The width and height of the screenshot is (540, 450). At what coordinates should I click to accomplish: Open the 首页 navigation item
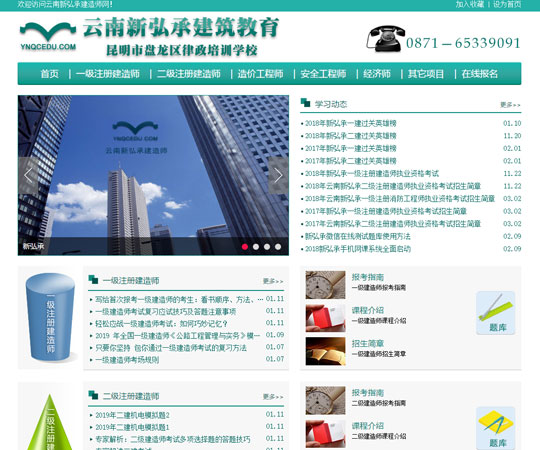(x=50, y=74)
